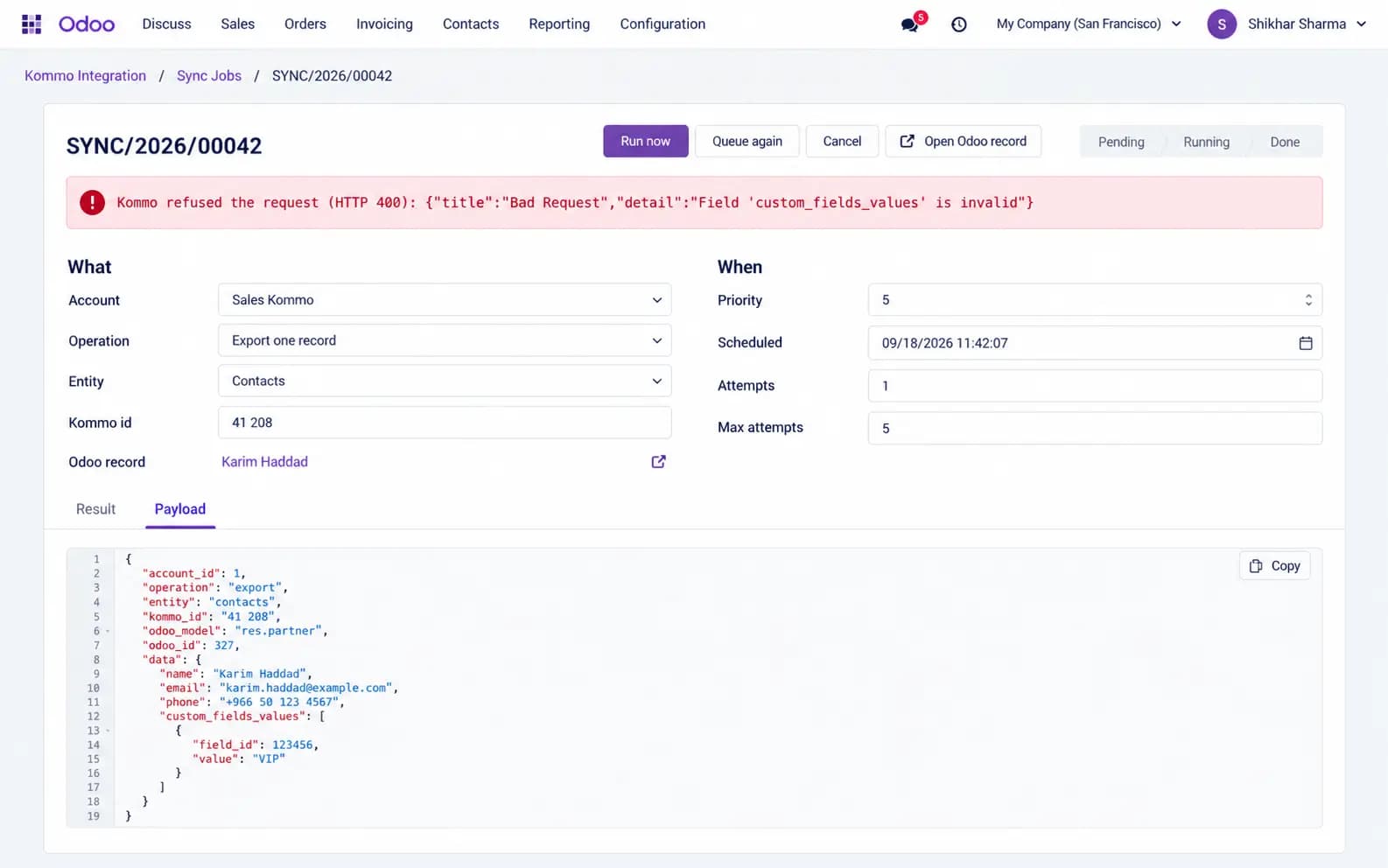Open the Orders menu
The width and height of the screenshot is (1388, 868).
point(305,24)
